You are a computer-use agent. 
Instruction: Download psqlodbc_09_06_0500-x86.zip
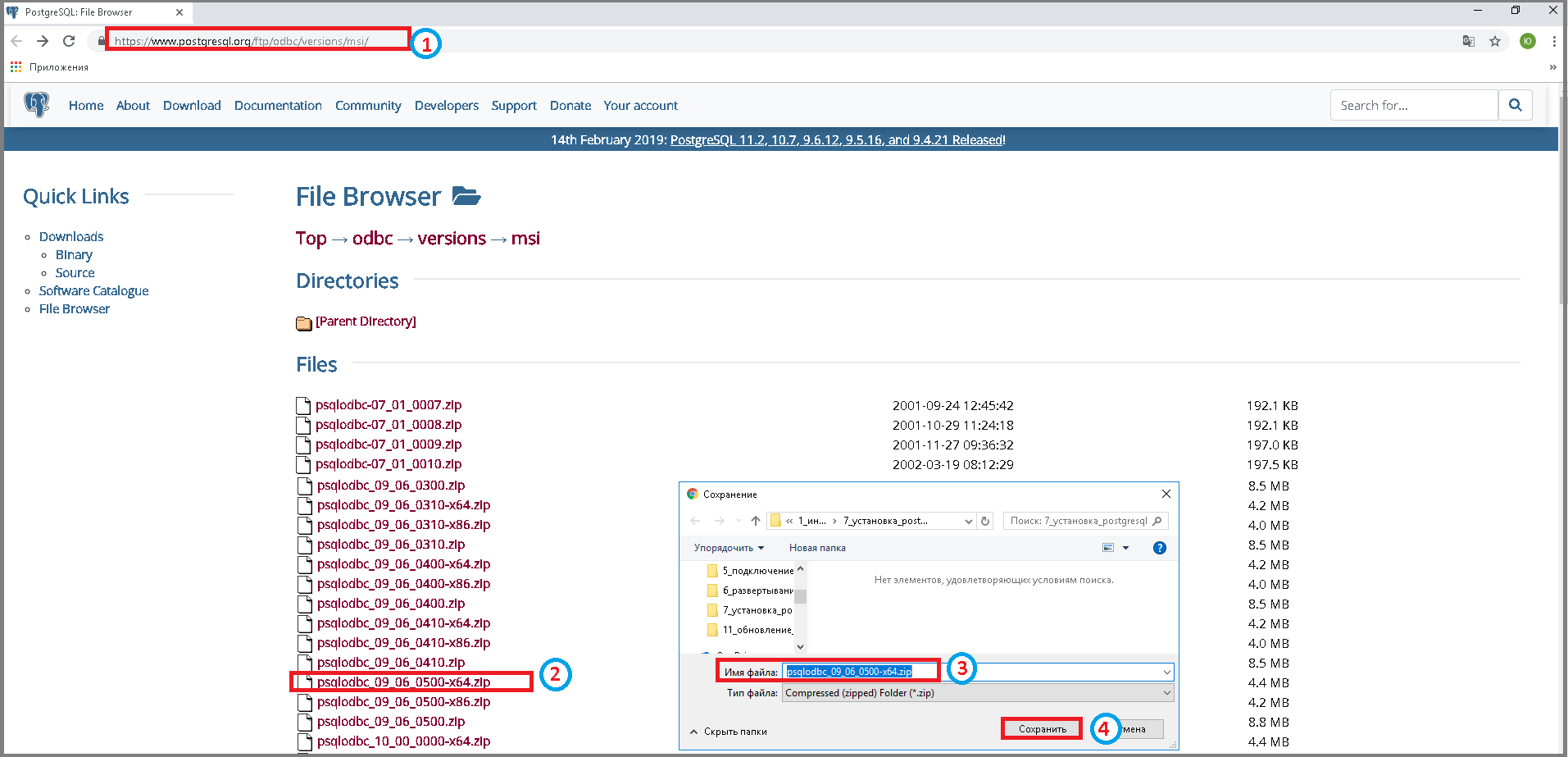click(403, 702)
